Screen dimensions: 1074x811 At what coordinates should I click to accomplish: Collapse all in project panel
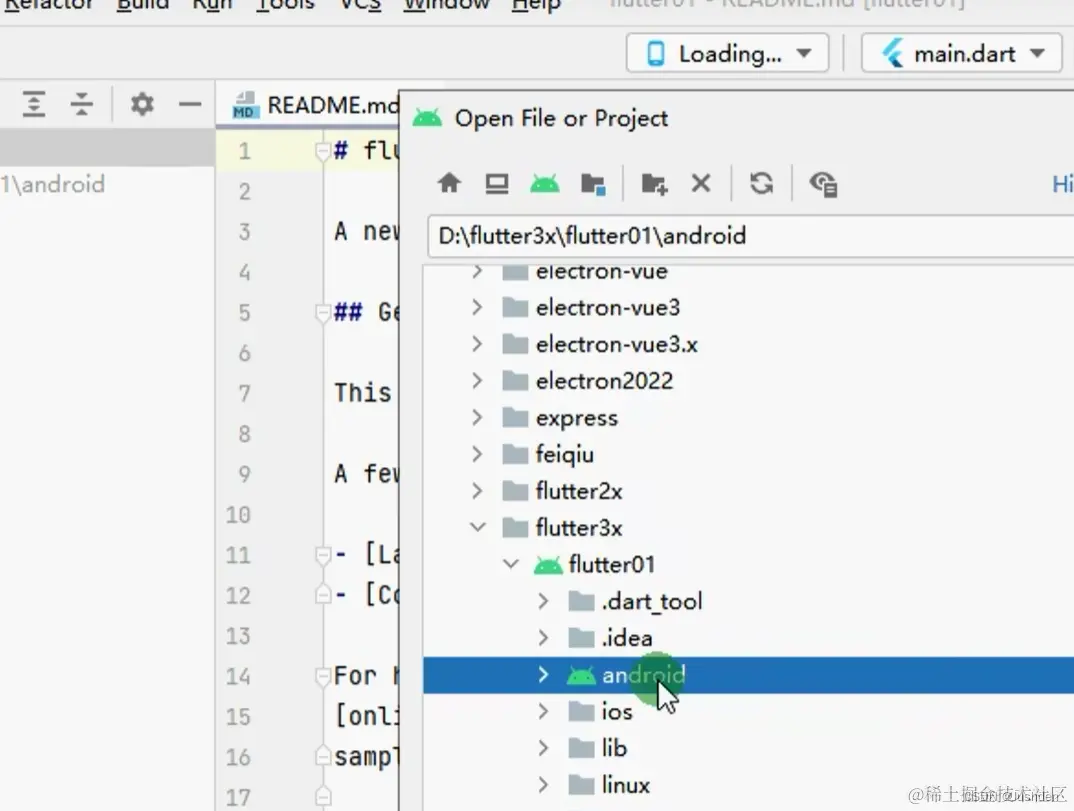[82, 104]
